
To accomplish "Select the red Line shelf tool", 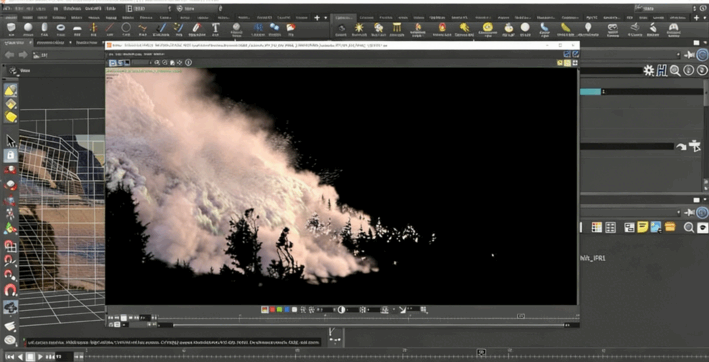I will (109, 29).
